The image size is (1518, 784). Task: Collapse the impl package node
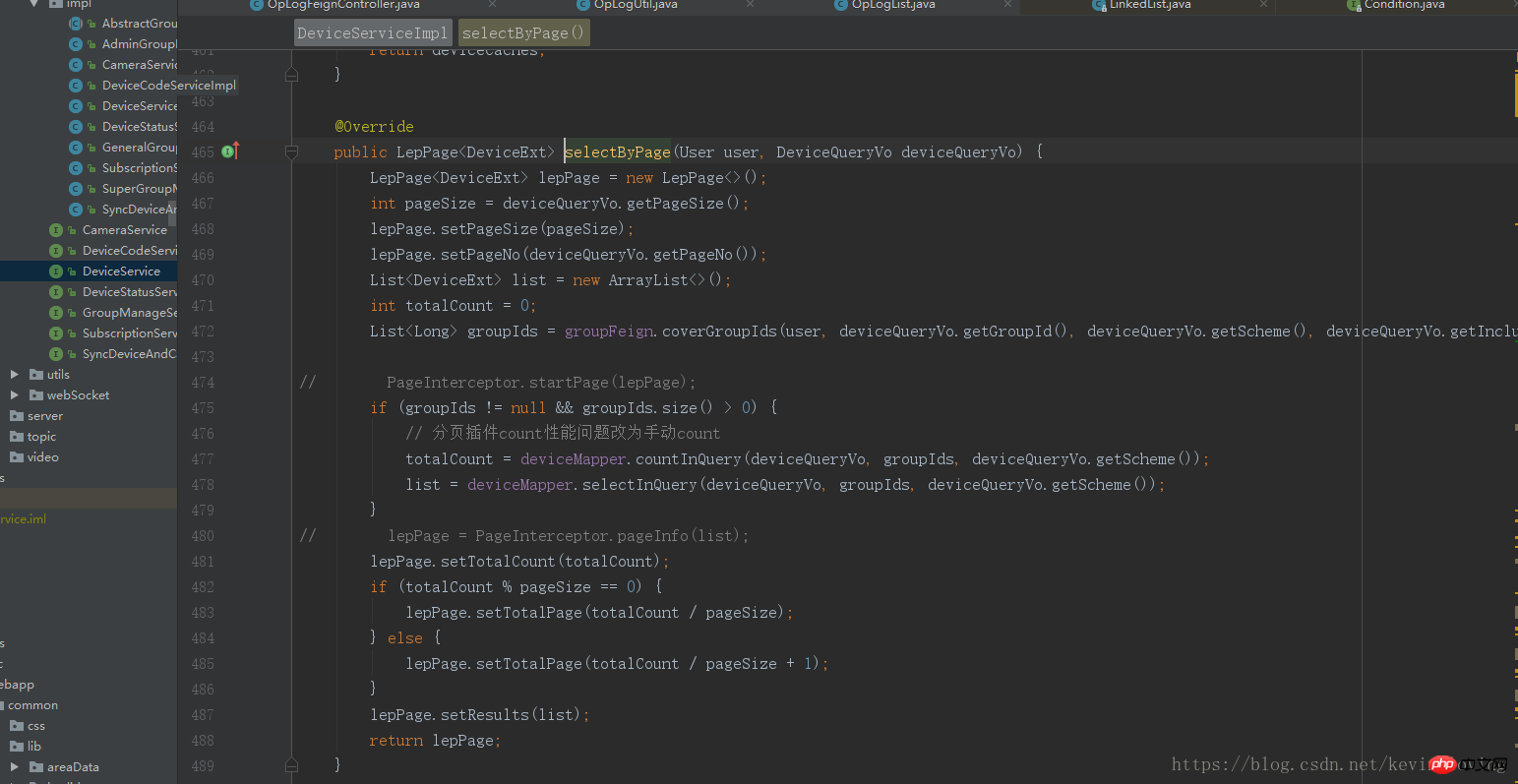33,4
